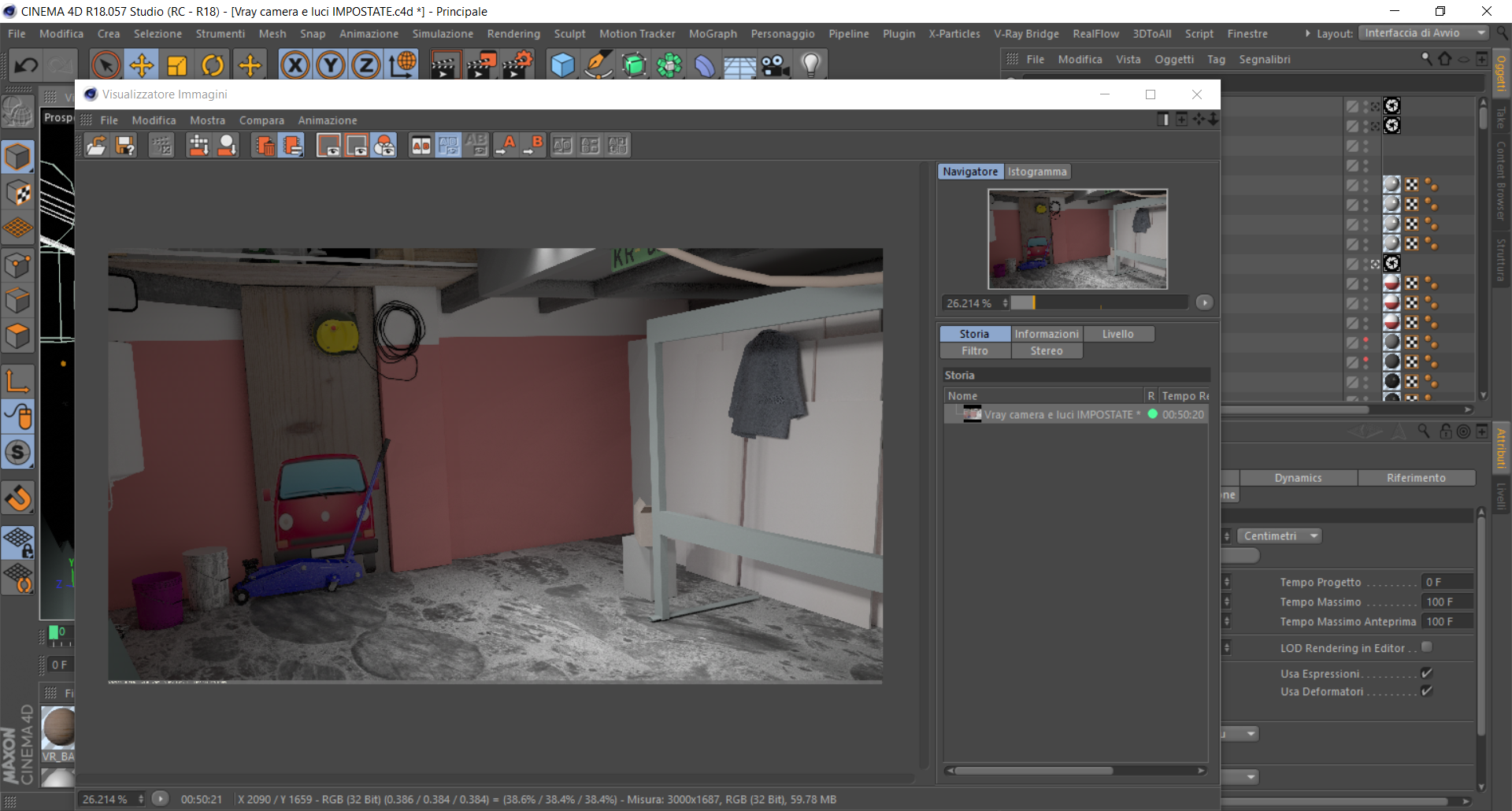Viewport: 1512px width, 811px height.
Task: Click status bar zoom percentage stepper
Action: [141, 799]
